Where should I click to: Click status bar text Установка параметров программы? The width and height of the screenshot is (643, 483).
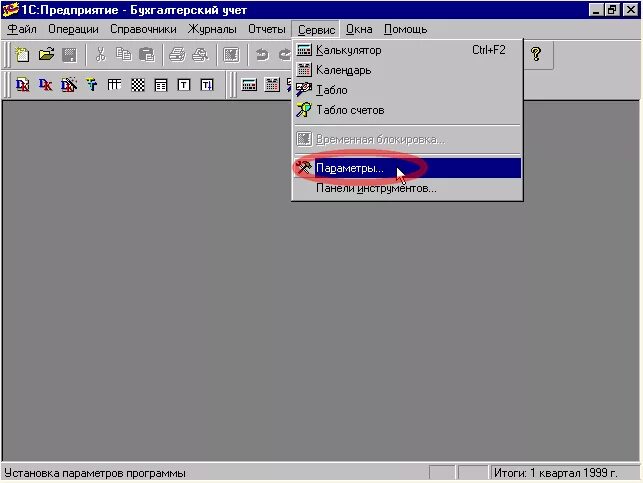click(95, 473)
